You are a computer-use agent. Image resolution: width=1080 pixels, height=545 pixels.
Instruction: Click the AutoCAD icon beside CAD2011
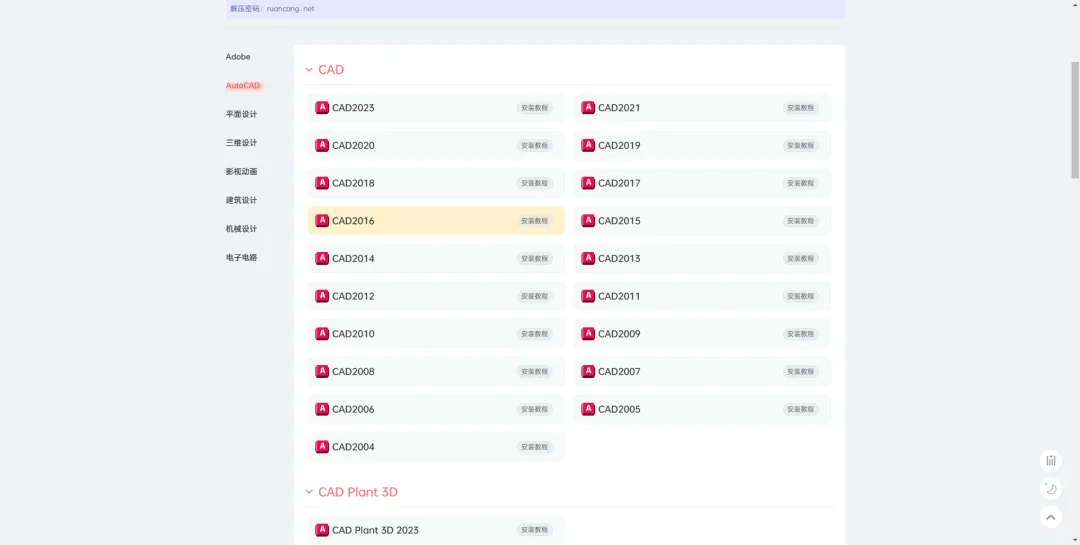[588, 296]
